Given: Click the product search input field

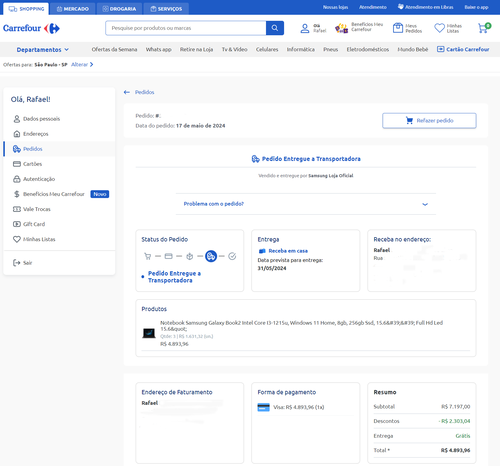Looking at the screenshot, I should tap(186, 28).
